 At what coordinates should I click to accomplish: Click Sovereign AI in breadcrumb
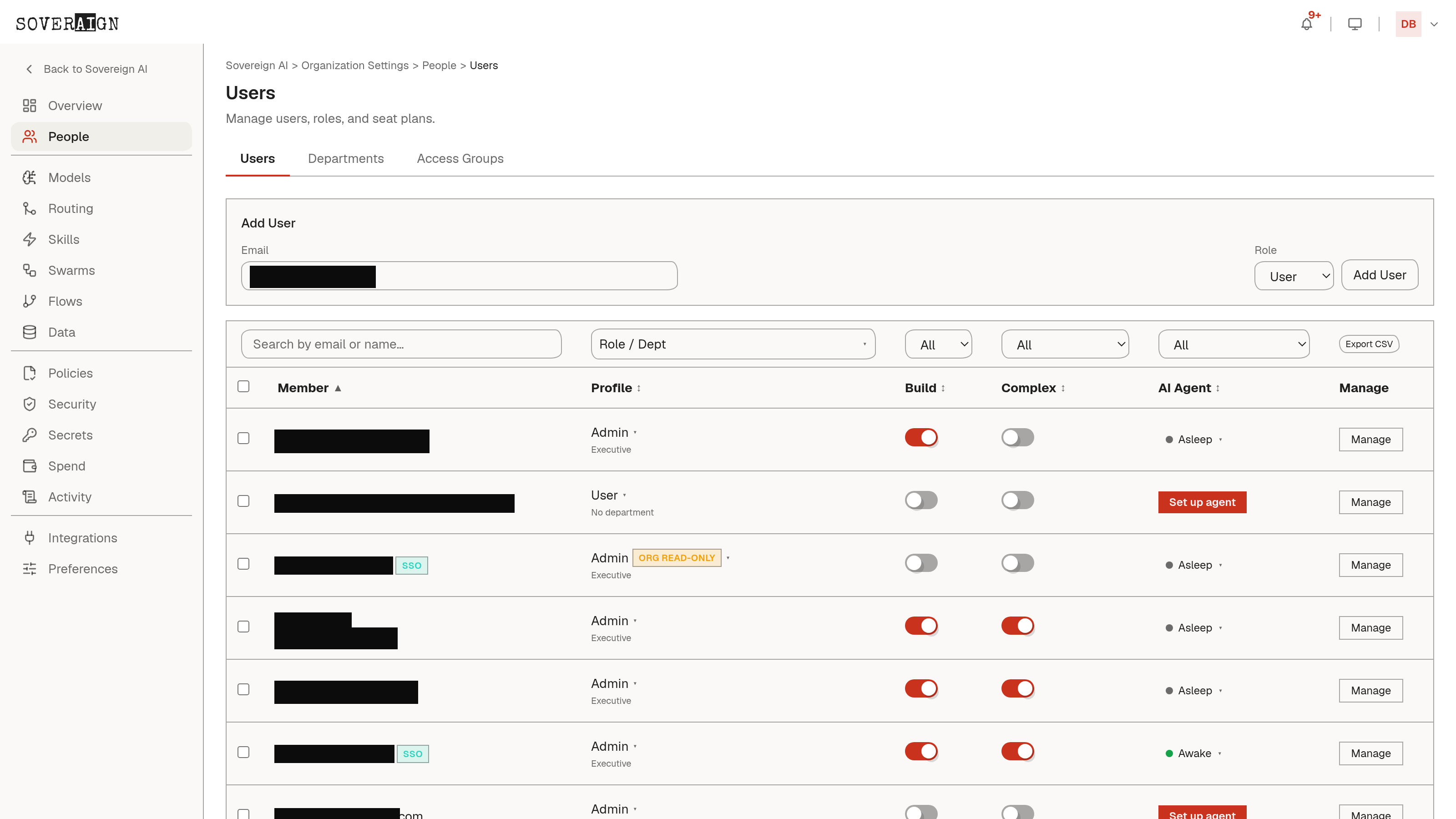click(x=257, y=66)
